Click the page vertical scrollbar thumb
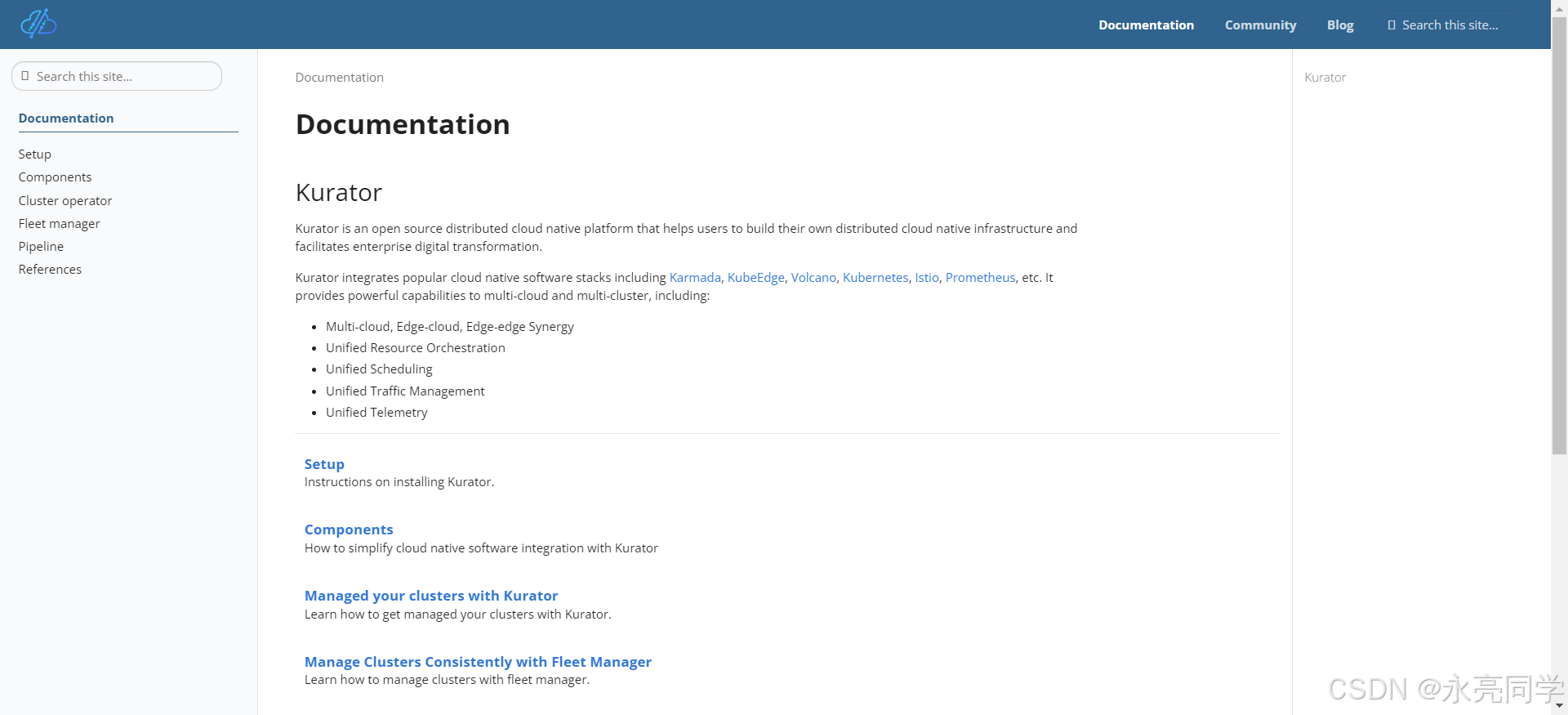 coord(1559,235)
